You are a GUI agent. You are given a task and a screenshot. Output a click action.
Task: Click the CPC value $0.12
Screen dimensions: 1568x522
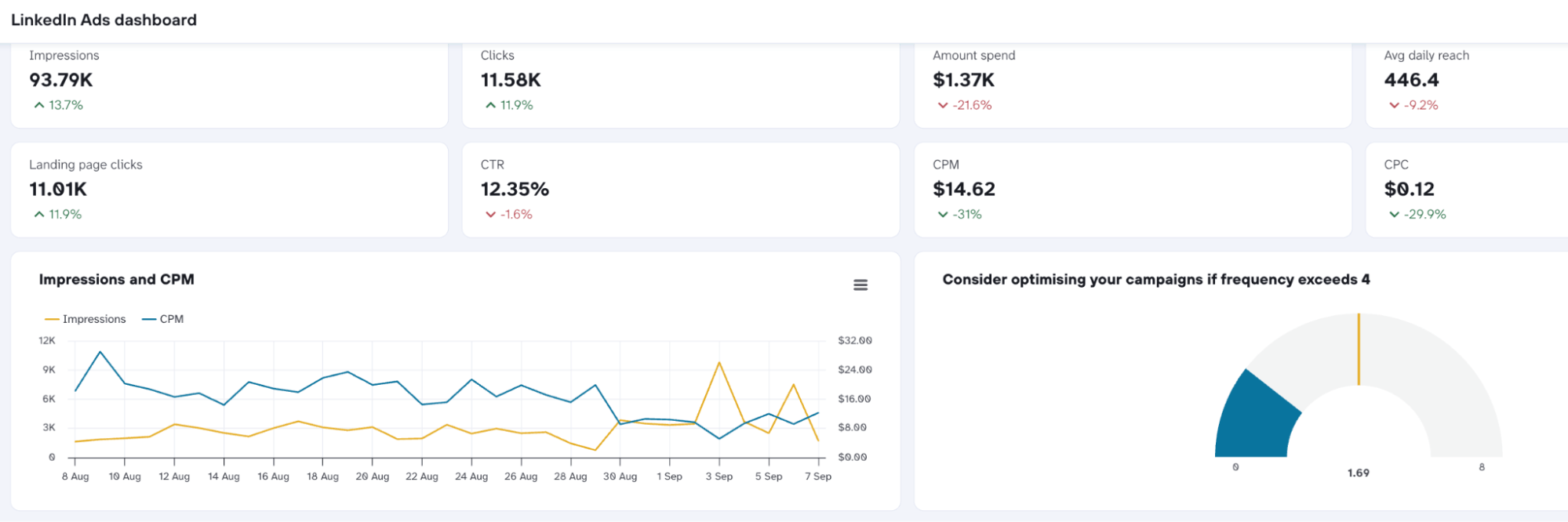coord(1410,189)
